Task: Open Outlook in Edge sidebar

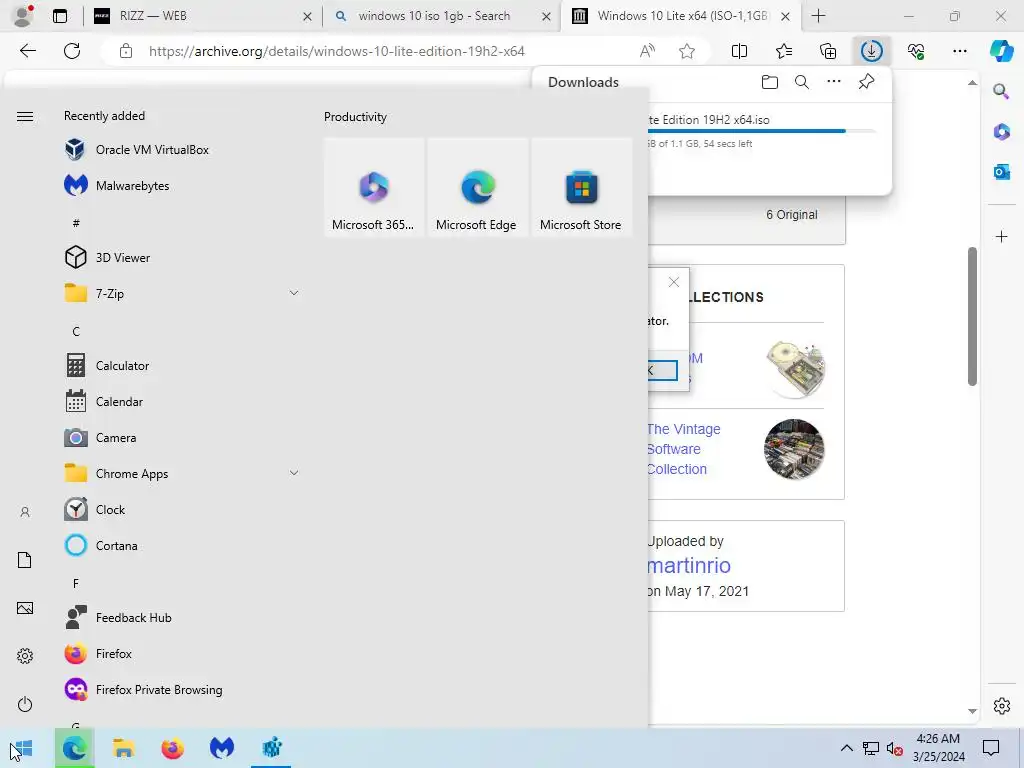Action: [x=1001, y=172]
